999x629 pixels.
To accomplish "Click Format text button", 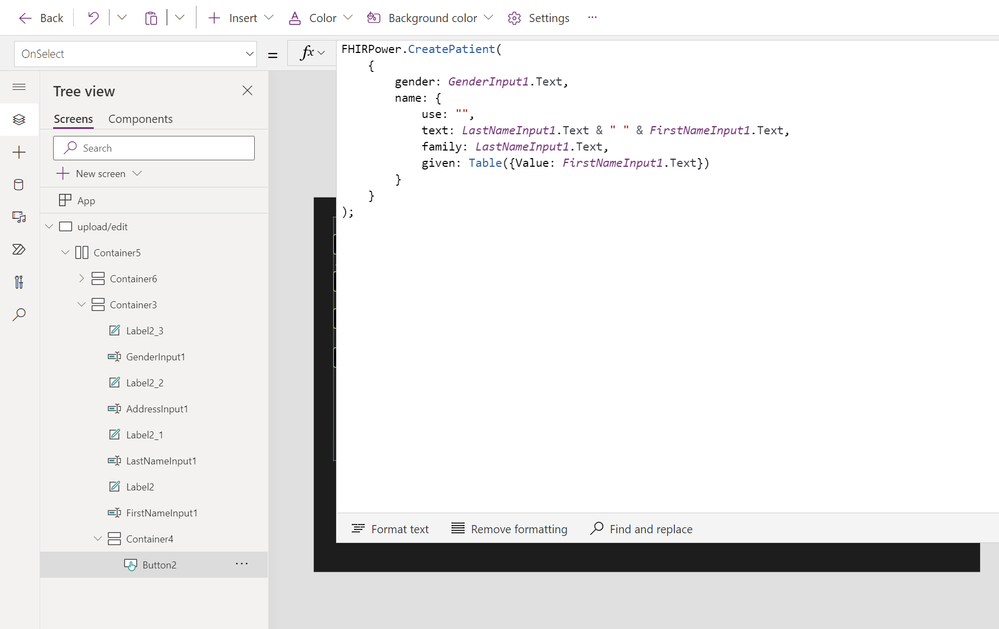I will coord(390,529).
